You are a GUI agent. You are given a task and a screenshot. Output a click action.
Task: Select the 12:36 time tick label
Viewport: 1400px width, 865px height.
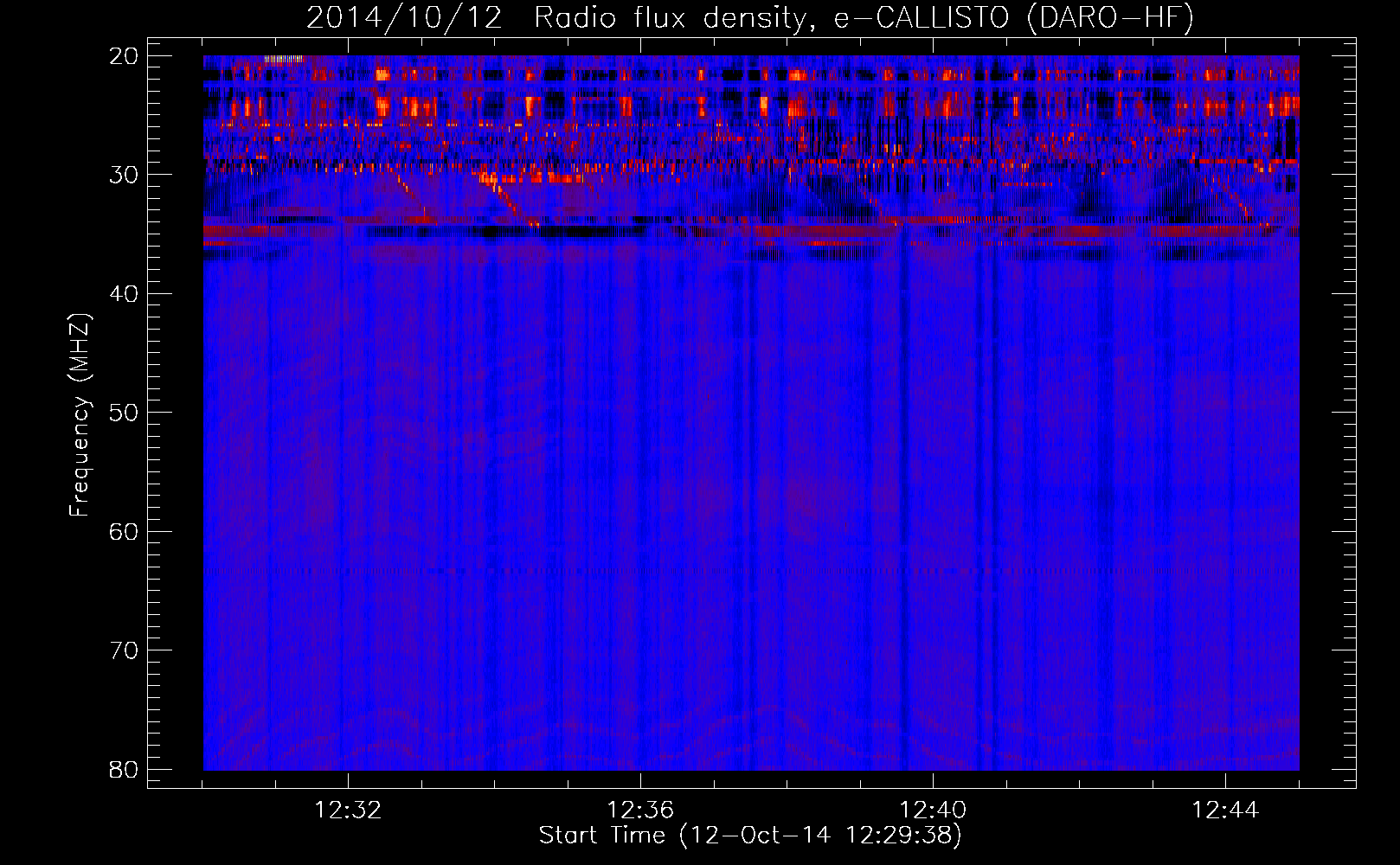640,811
